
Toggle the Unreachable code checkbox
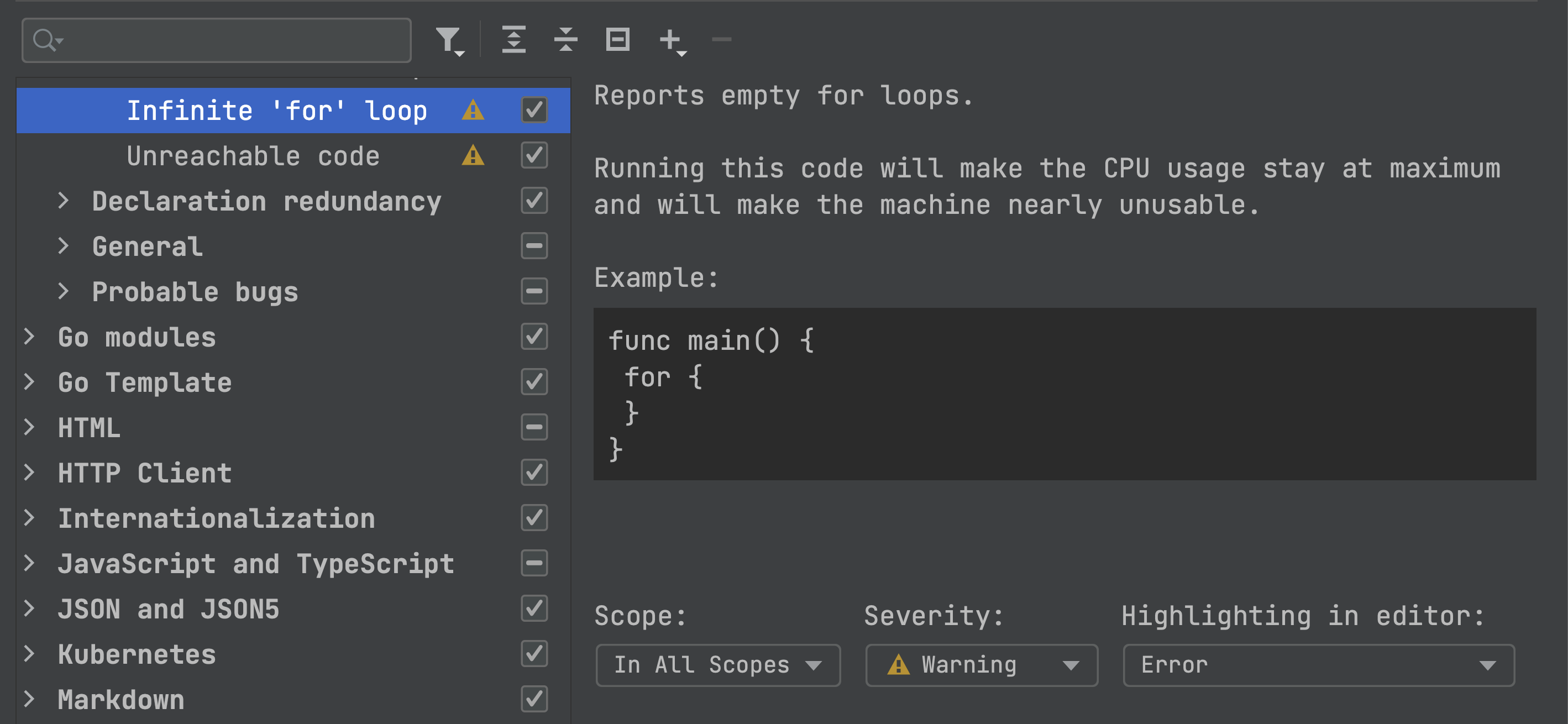(x=534, y=156)
